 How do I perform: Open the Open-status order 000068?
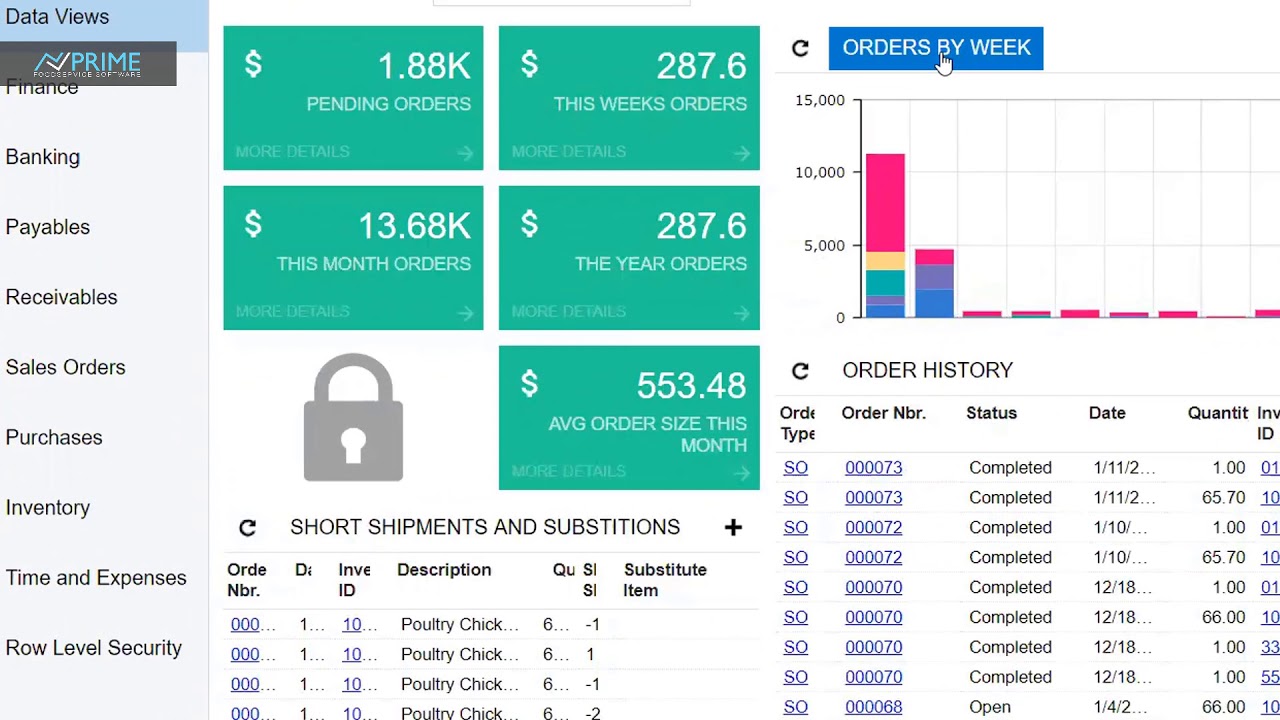[873, 707]
